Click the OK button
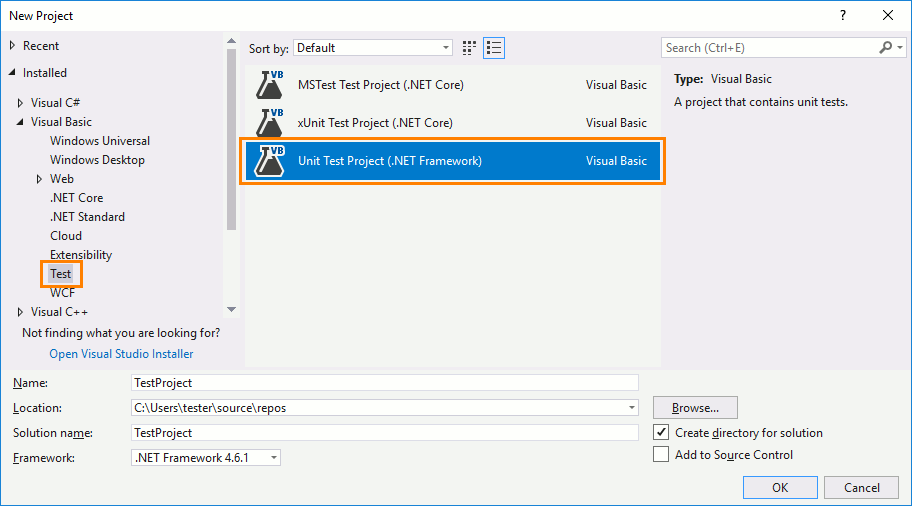Viewport: 912px width, 506px height. coord(780,487)
